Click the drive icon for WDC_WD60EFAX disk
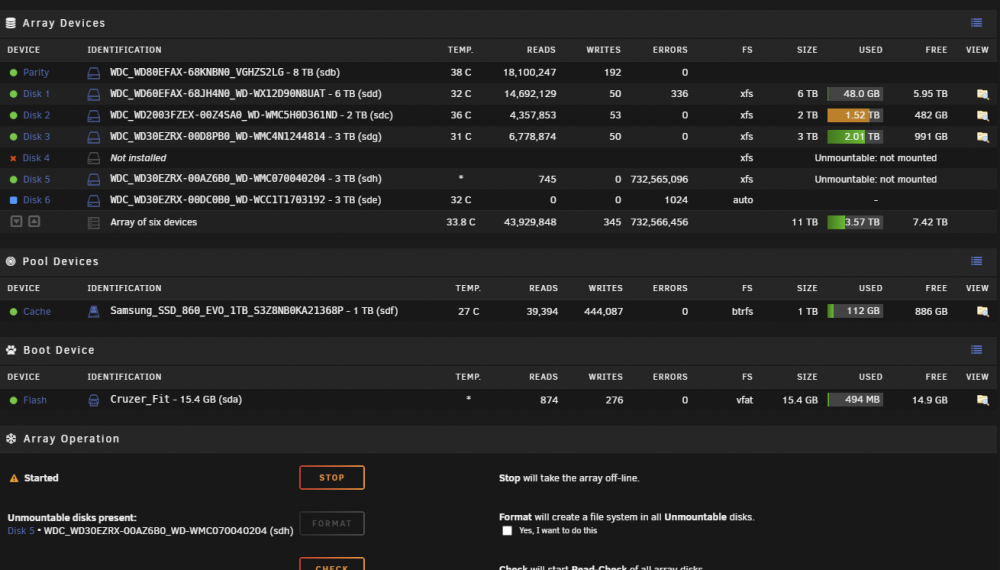Screen dimensions: 1000x570 (94, 94)
